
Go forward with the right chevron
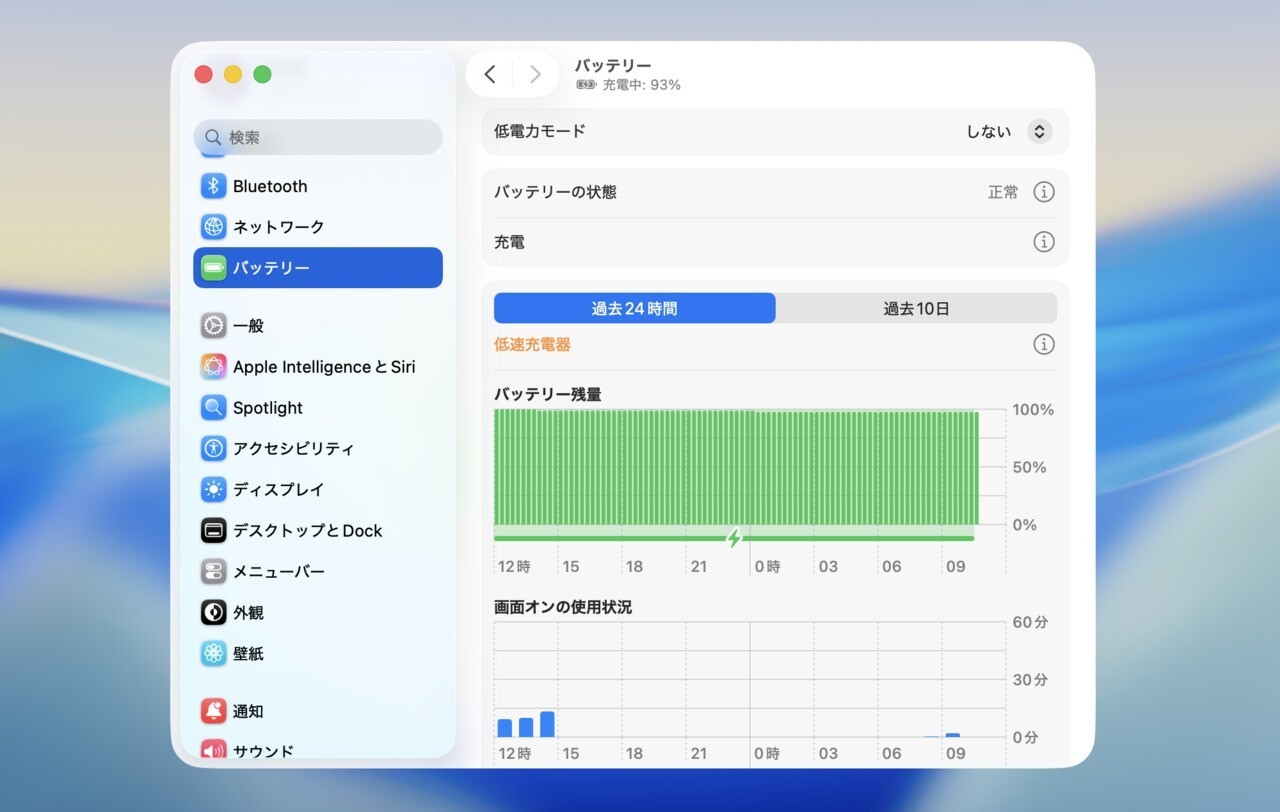click(x=535, y=74)
